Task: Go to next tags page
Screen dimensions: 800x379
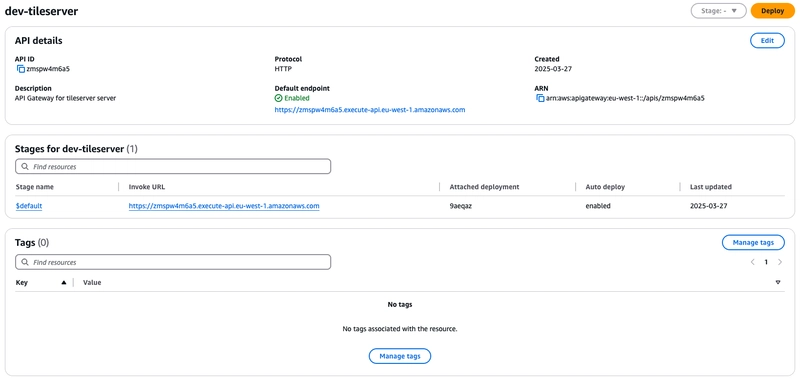Action: [780, 262]
